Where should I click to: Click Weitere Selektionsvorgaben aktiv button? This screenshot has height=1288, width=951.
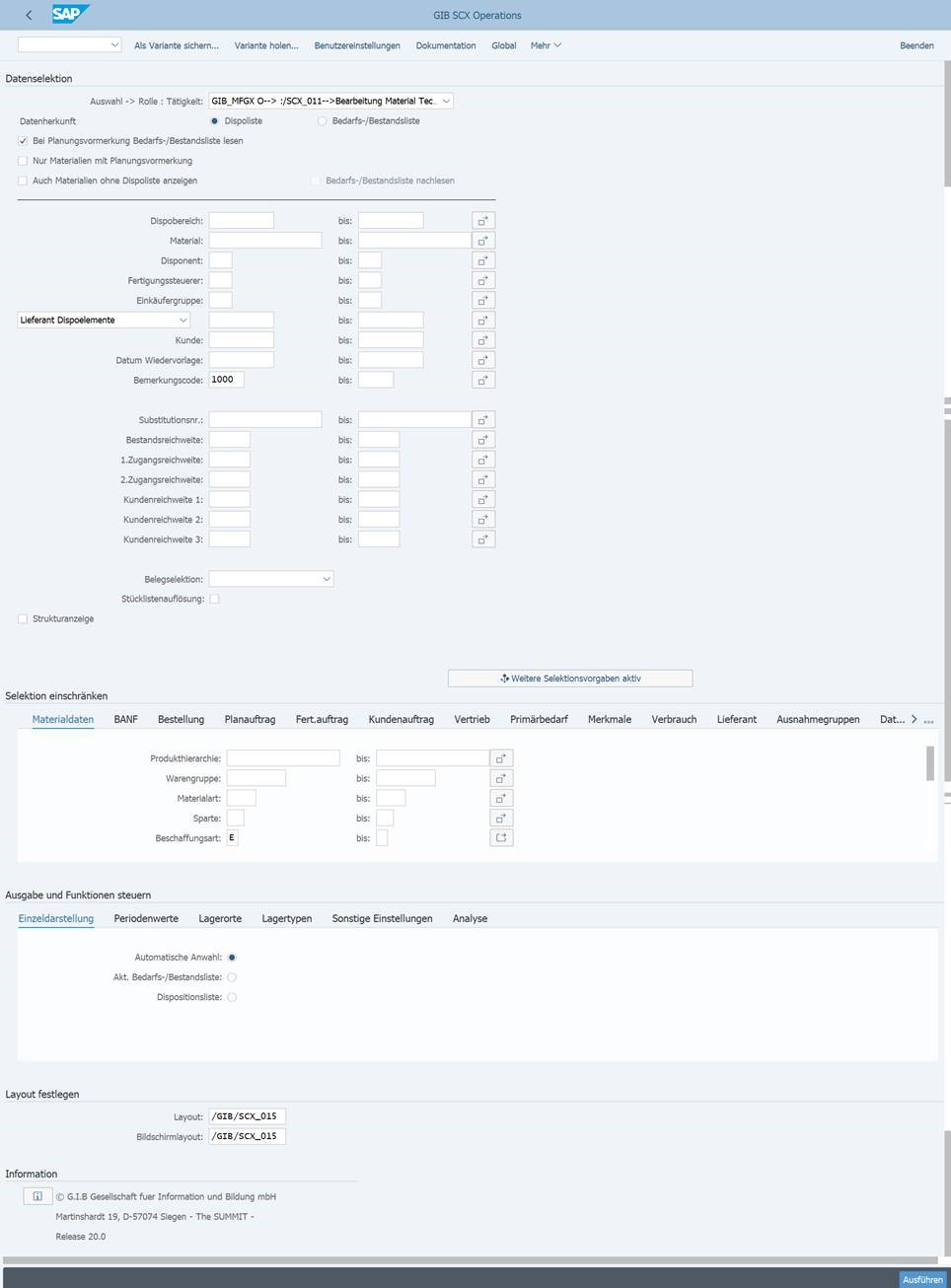[570, 679]
